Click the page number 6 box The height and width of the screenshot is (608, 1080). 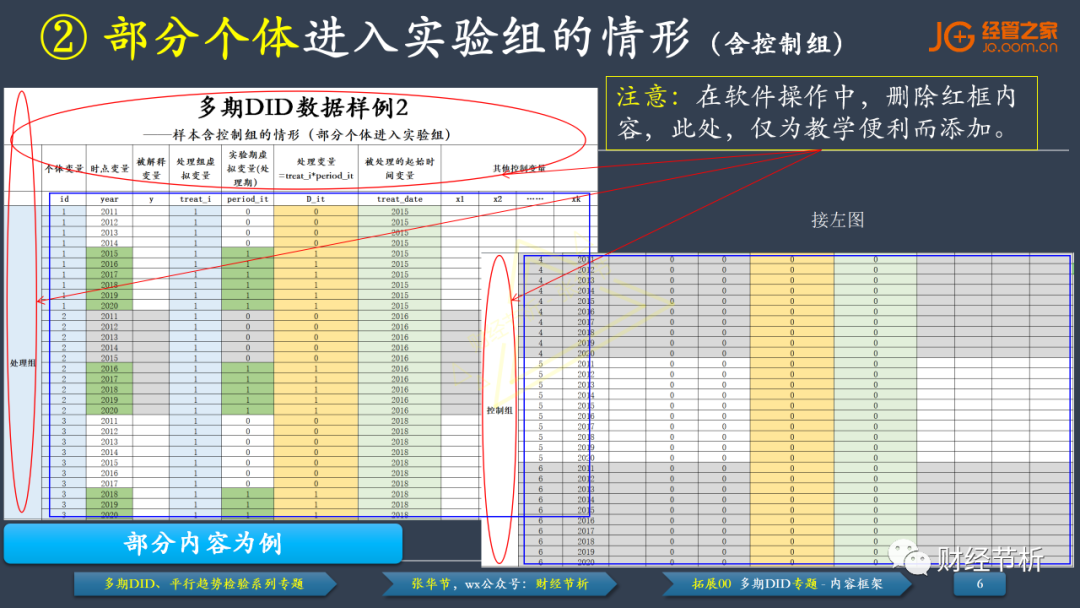click(979, 584)
